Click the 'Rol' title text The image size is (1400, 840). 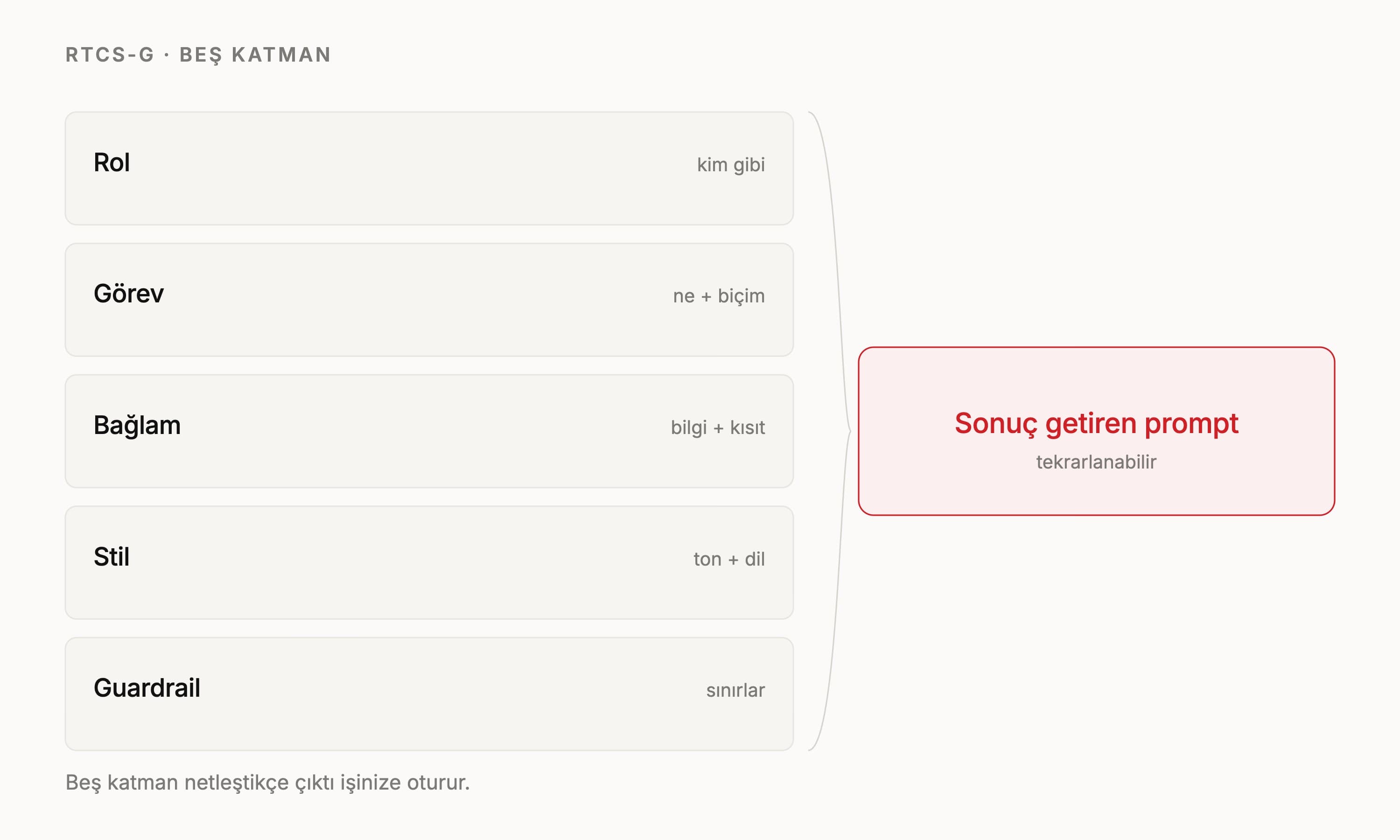tap(112, 162)
